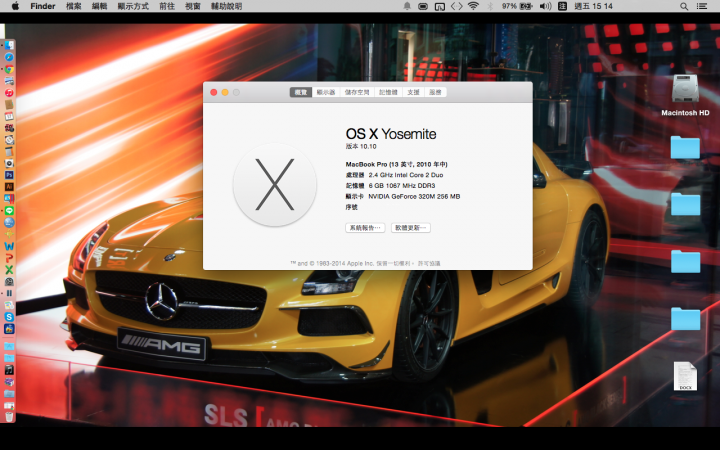Open the 顯示方式 menu

tap(133, 6)
